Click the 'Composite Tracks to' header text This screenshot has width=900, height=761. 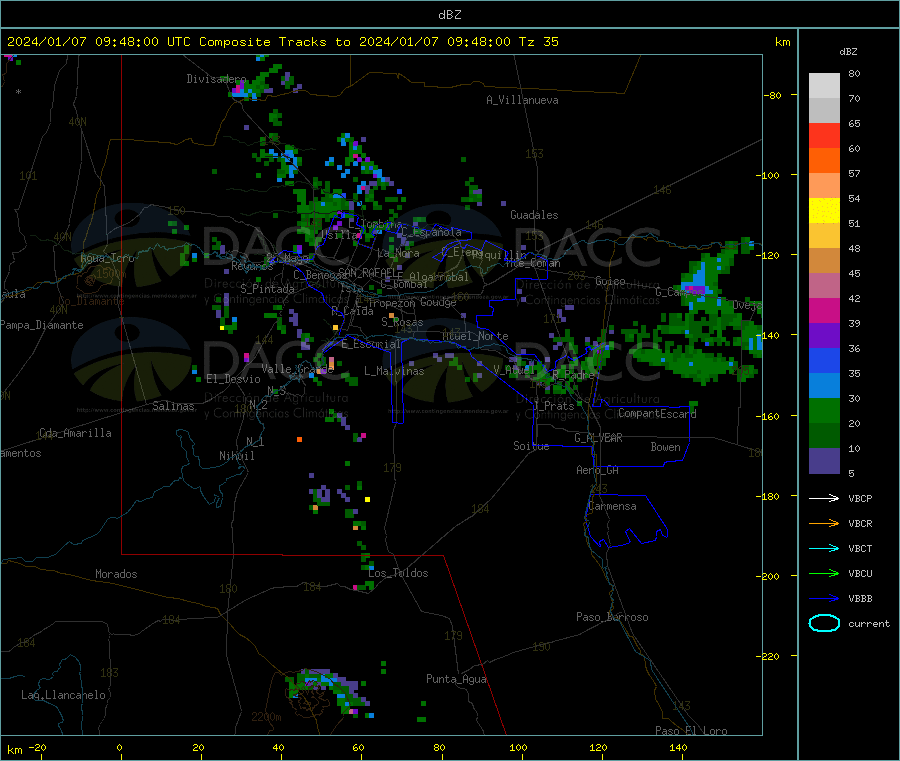275,42
